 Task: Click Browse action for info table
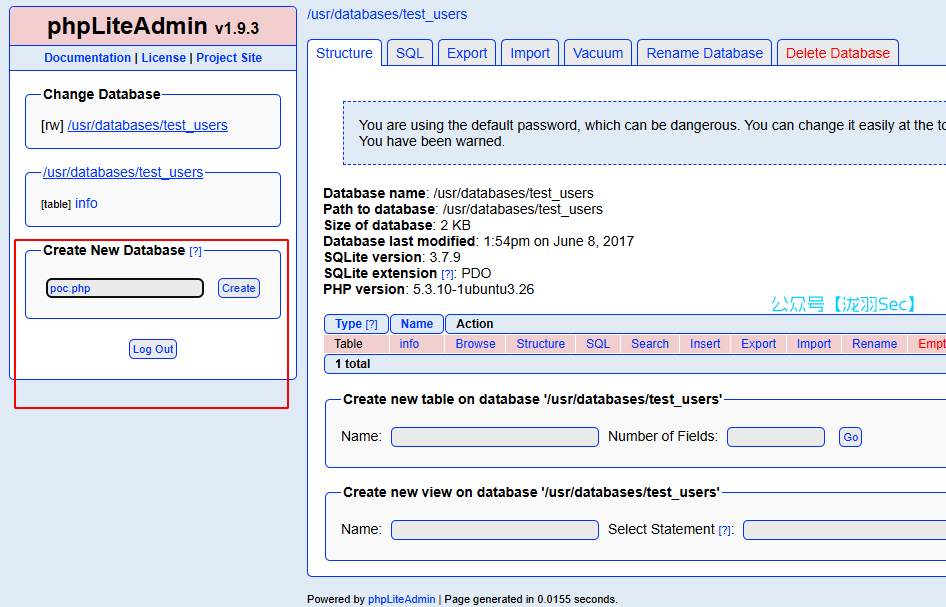(x=475, y=344)
